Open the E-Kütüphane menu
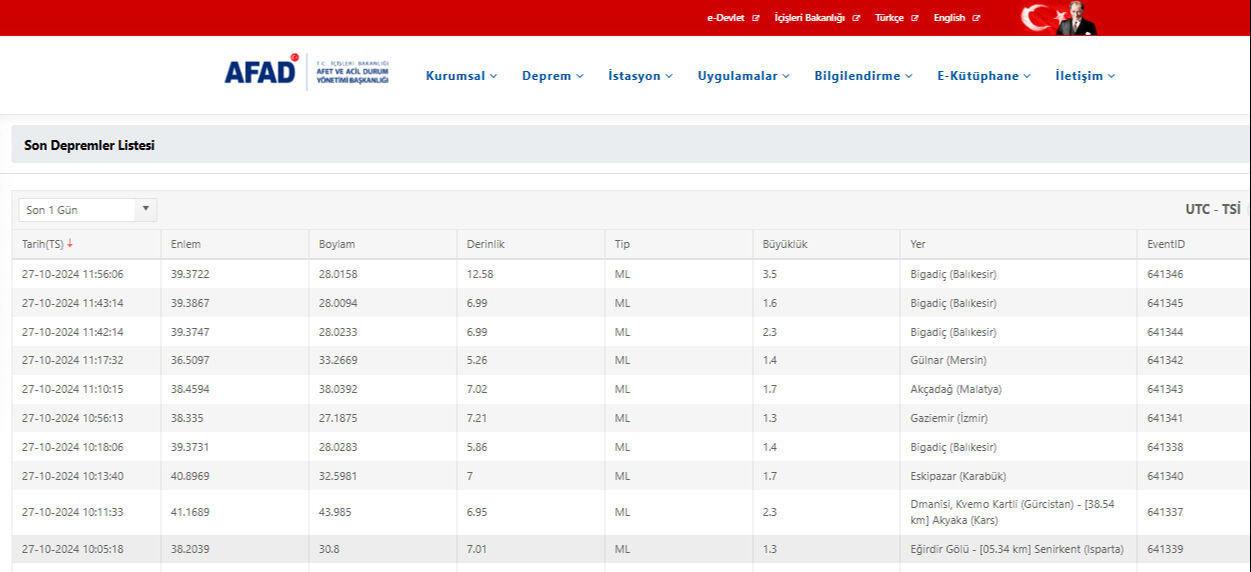 (x=983, y=76)
